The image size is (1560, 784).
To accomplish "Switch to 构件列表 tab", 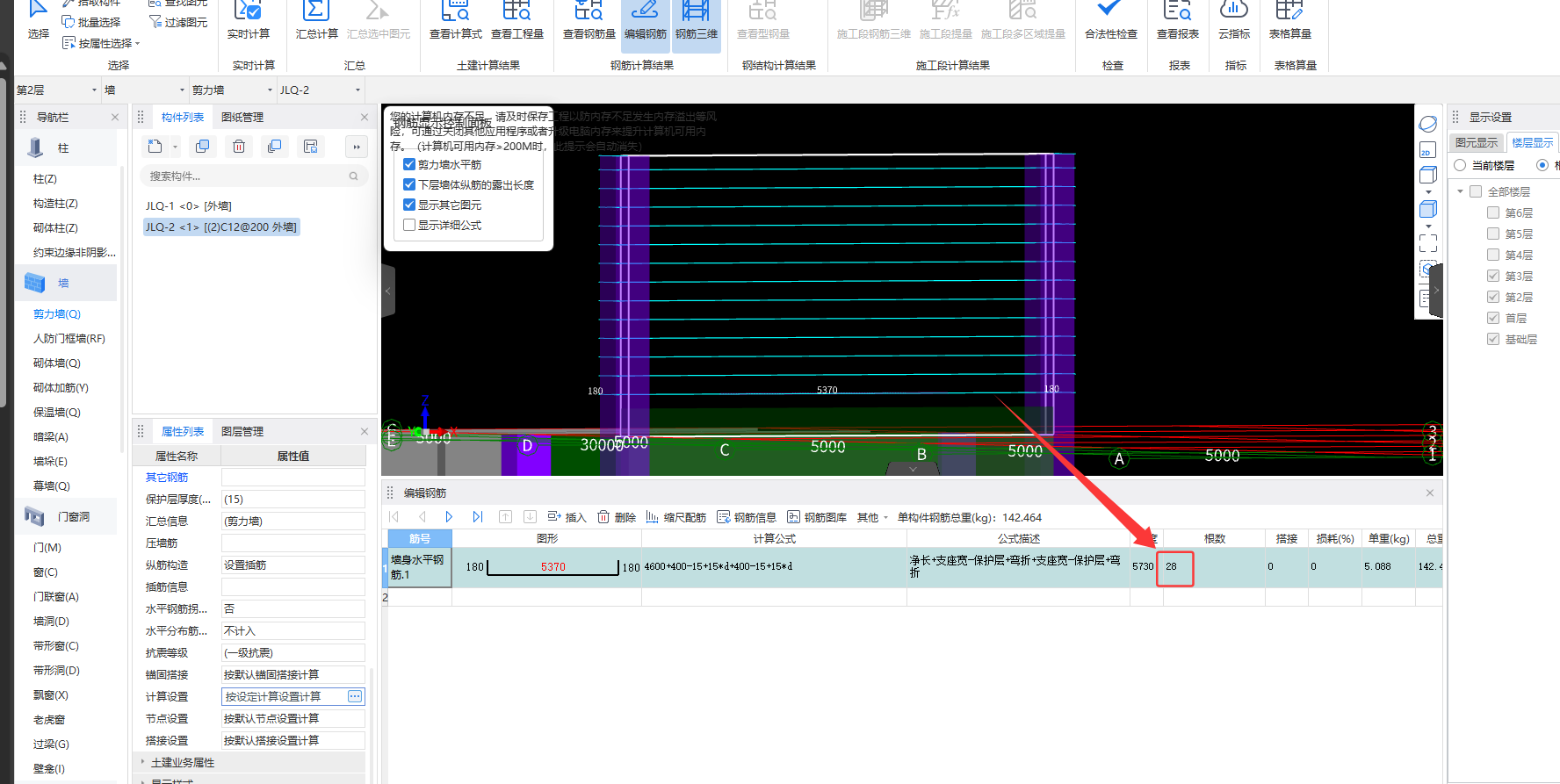I will pos(183,117).
